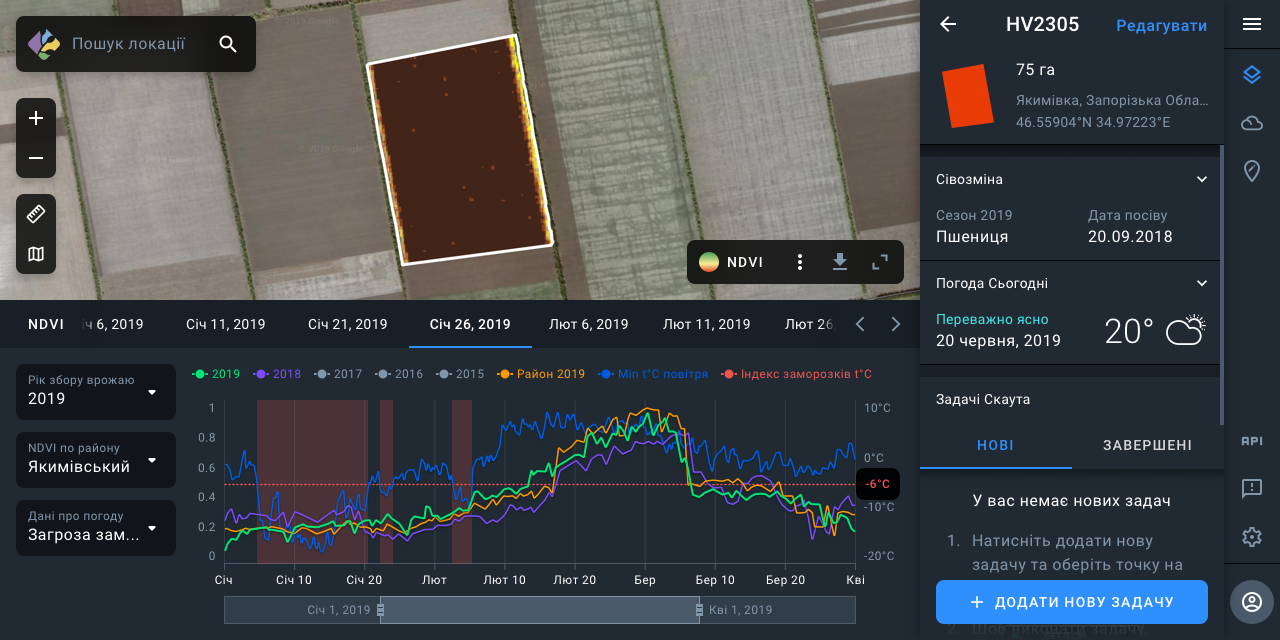Toggle Min t°C повітря legend series
Image resolution: width=1280 pixels, height=640 pixels.
pos(653,374)
